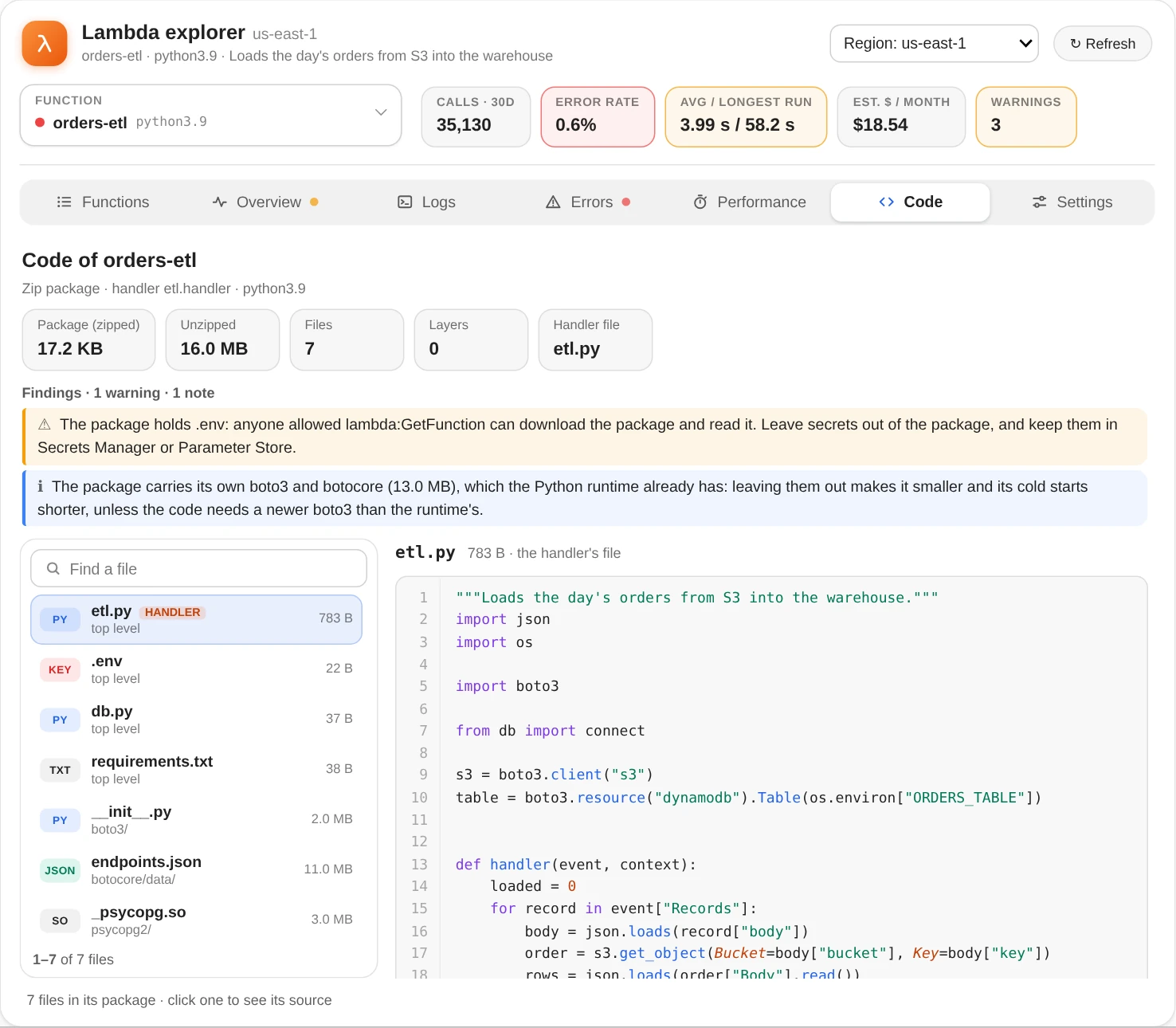Click the EST. $ / MONTH $18.54 card

tap(901, 116)
